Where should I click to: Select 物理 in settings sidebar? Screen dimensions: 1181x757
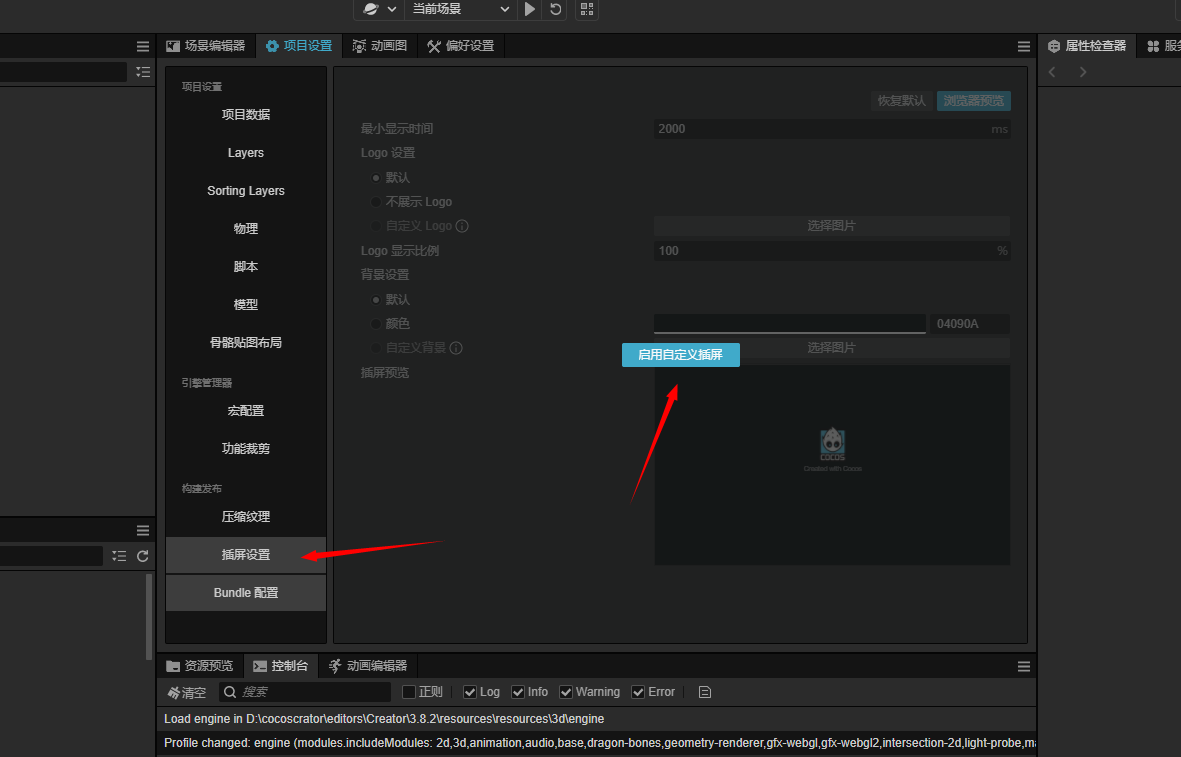(x=246, y=229)
